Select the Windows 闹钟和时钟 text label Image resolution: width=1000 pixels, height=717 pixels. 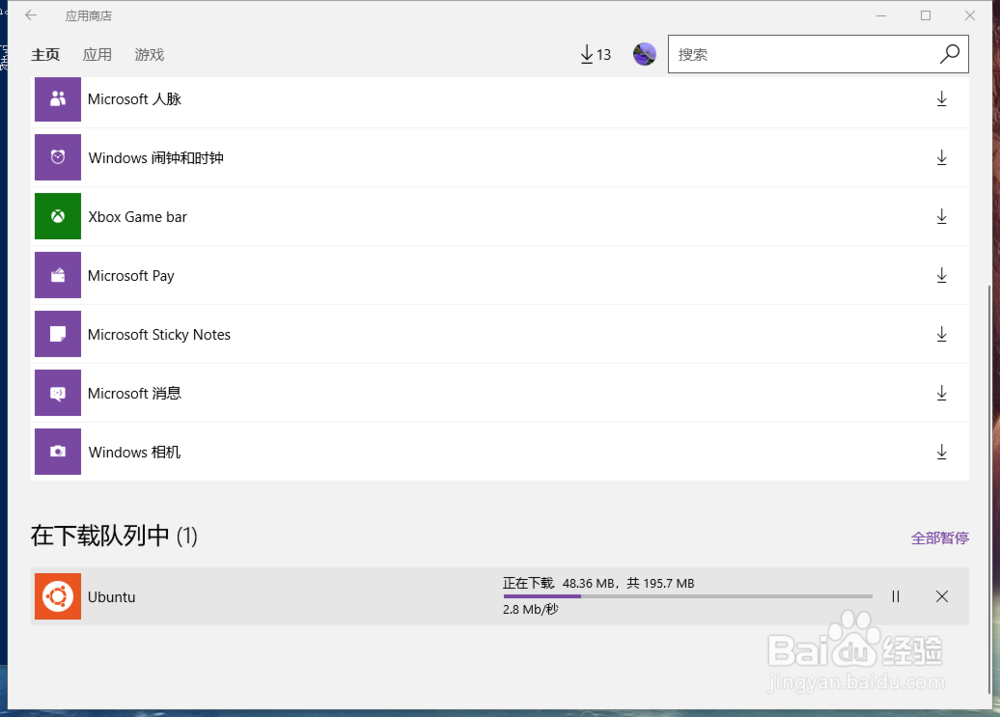[x=156, y=158]
